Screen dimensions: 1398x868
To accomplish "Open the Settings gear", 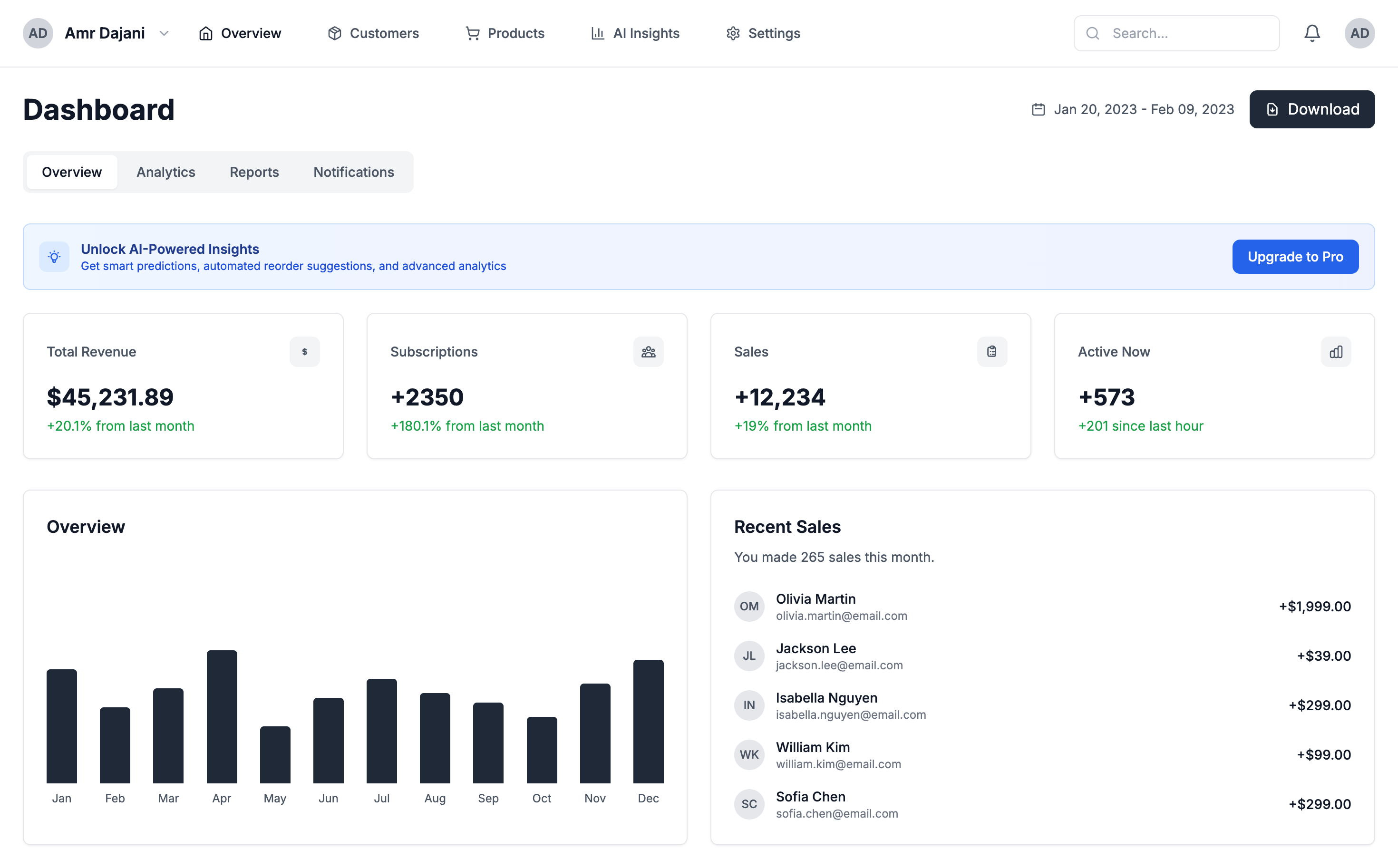I will [x=733, y=33].
